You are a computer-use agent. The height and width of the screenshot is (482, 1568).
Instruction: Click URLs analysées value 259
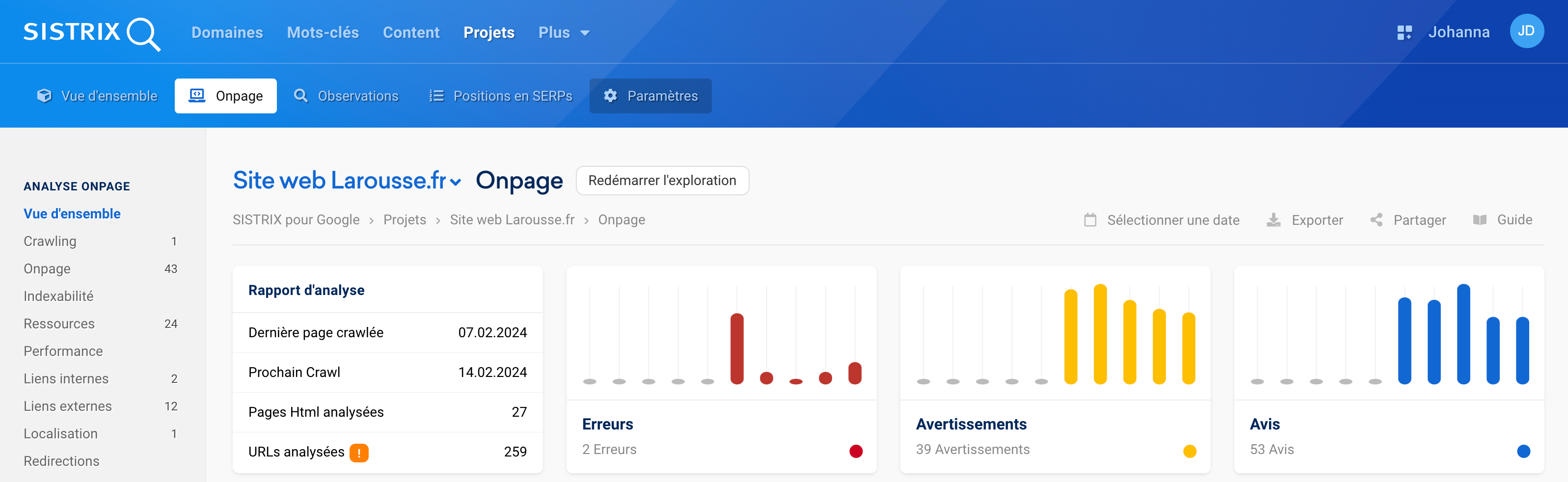tap(515, 452)
